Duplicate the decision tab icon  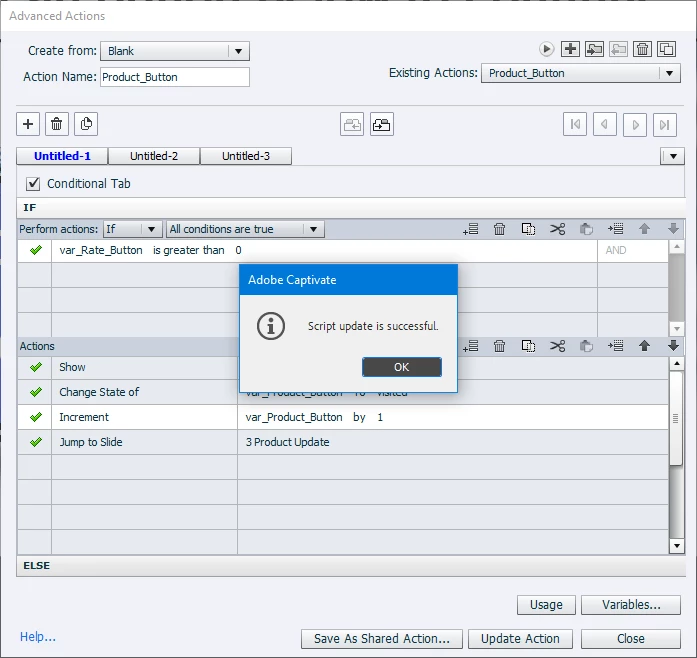pyautogui.click(x=86, y=124)
